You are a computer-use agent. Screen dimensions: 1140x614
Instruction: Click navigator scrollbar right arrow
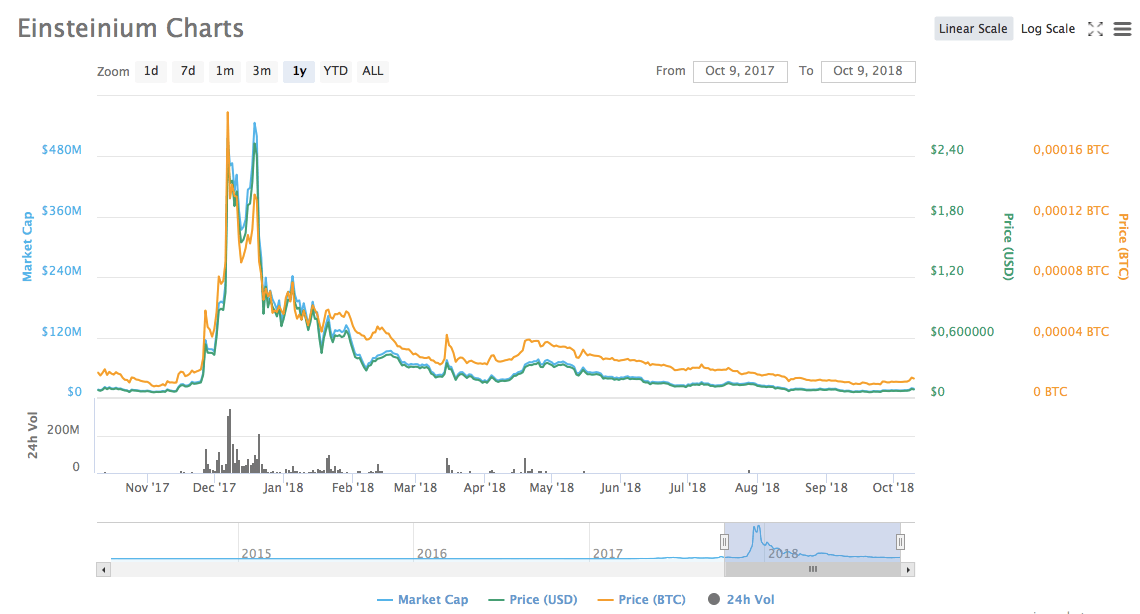pos(908,569)
